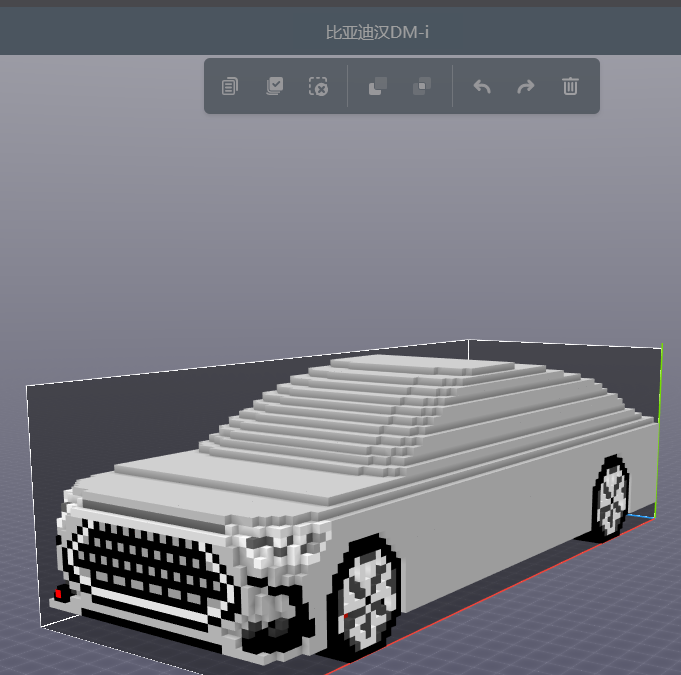Image resolution: width=681 pixels, height=675 pixels.
Task: Click the trash delete icon
Action: [570, 86]
